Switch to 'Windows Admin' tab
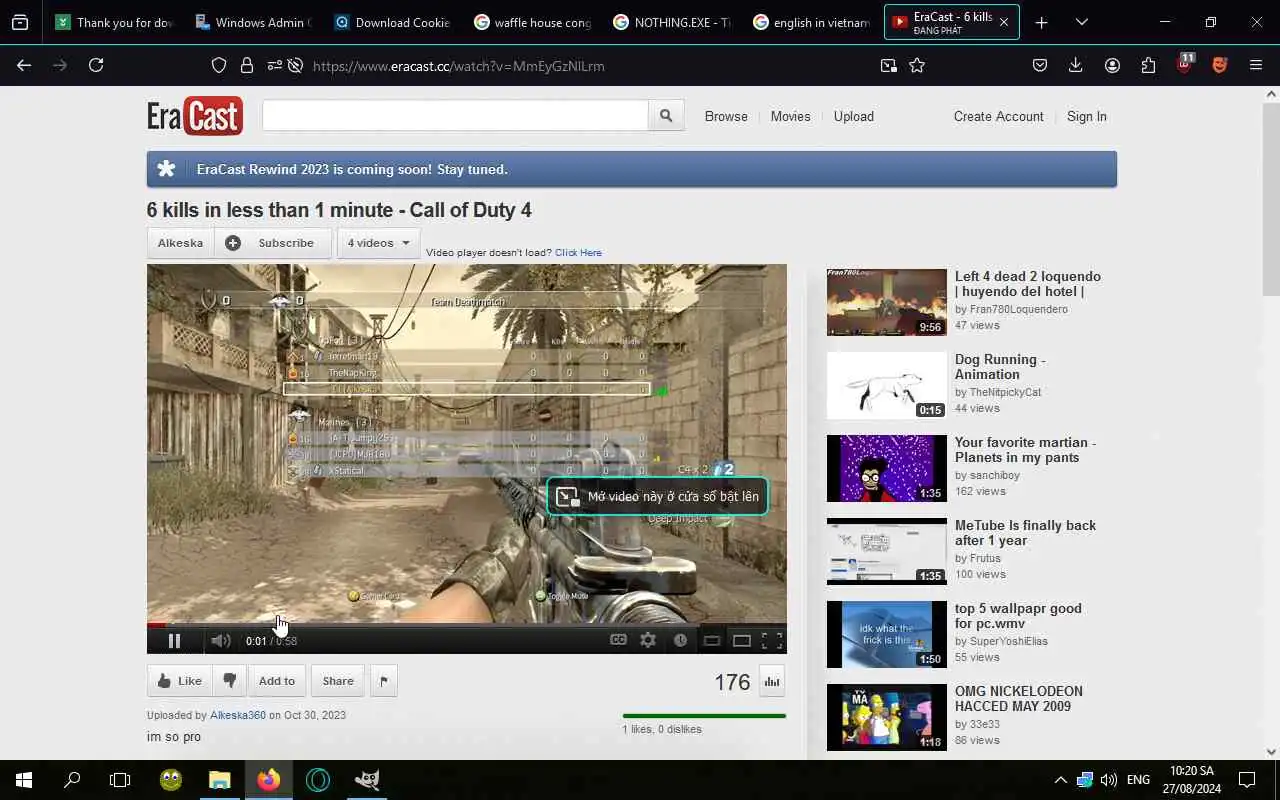Image resolution: width=1280 pixels, height=800 pixels. click(x=254, y=22)
